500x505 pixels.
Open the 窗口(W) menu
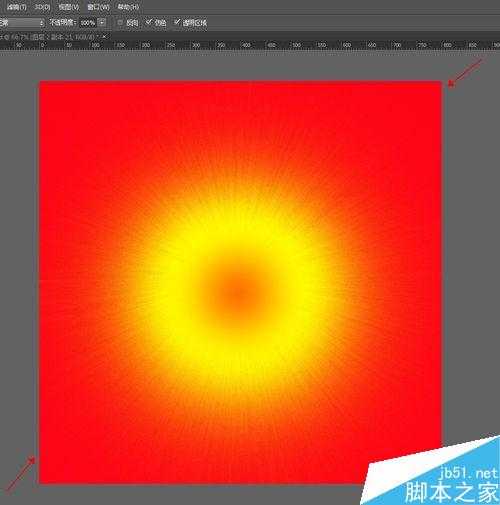pos(98,6)
